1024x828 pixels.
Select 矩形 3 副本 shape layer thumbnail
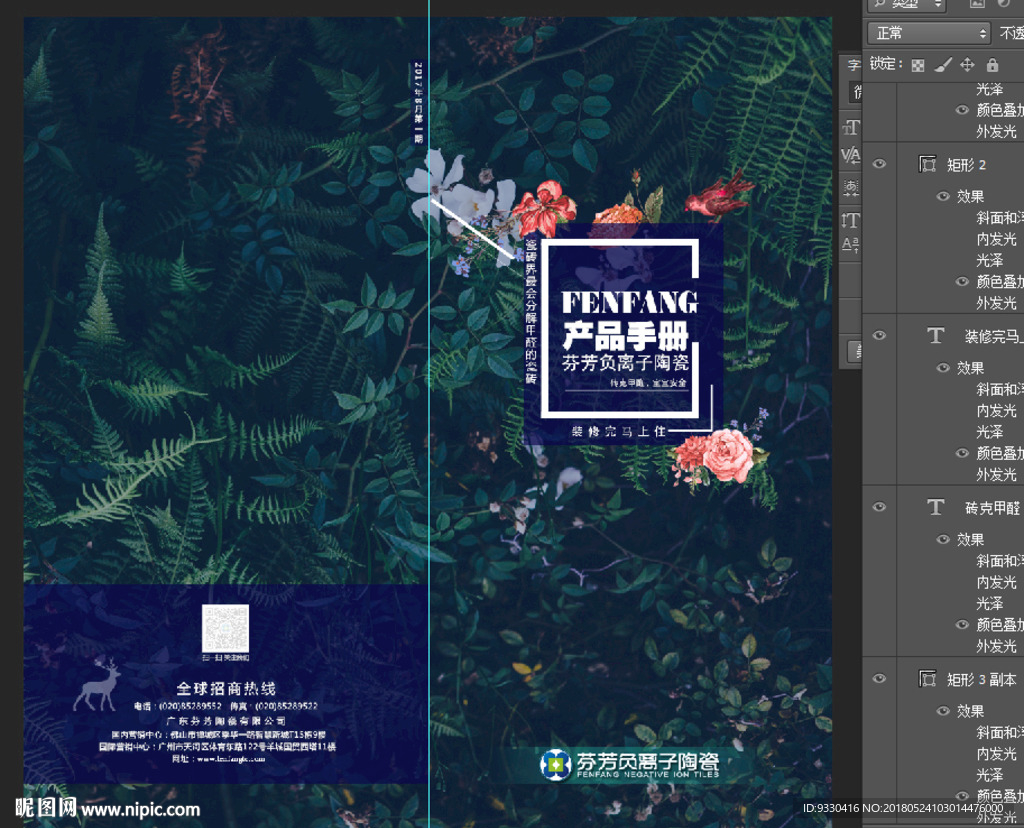pyautogui.click(x=927, y=678)
